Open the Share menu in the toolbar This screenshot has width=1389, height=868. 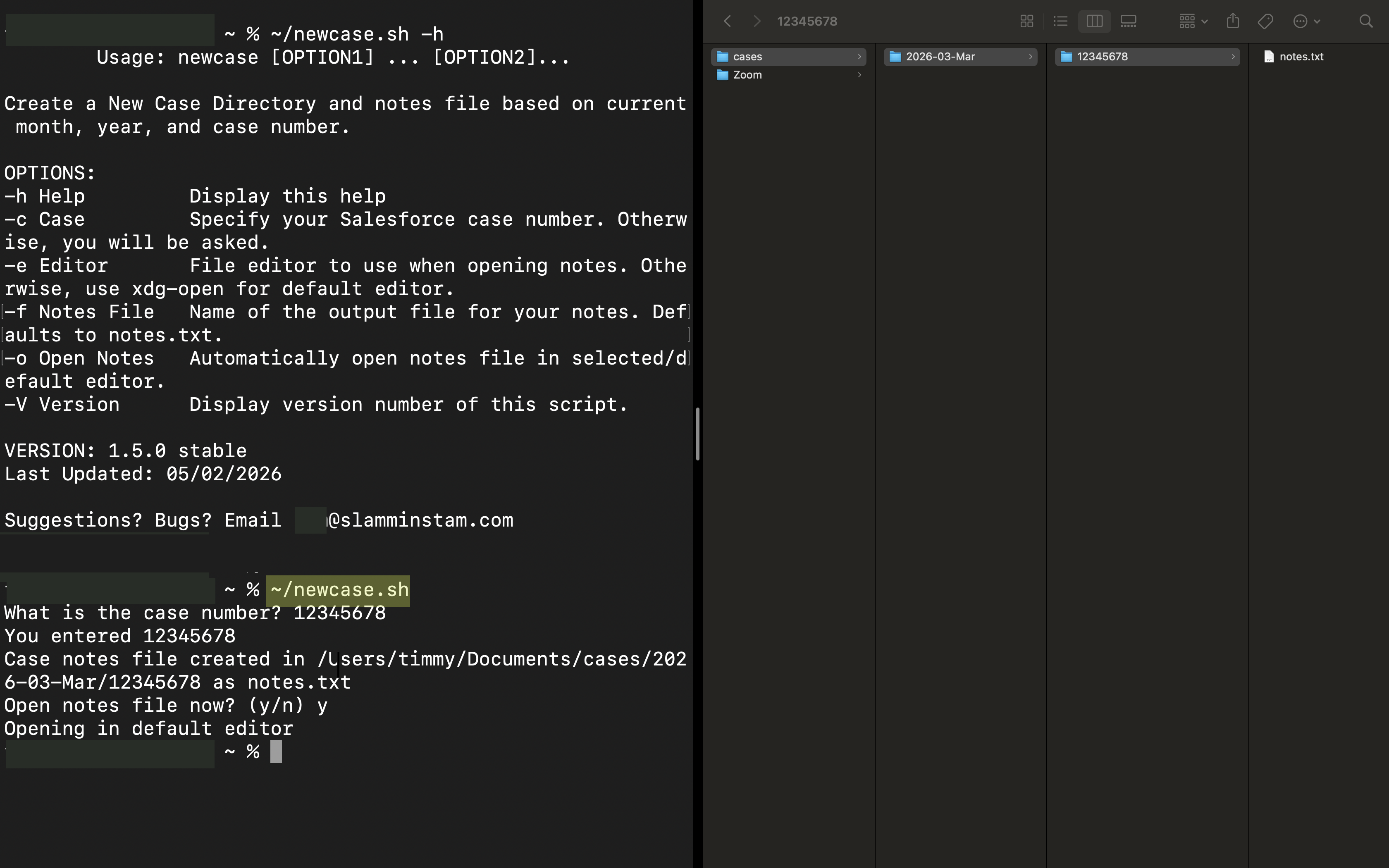coord(1232,21)
